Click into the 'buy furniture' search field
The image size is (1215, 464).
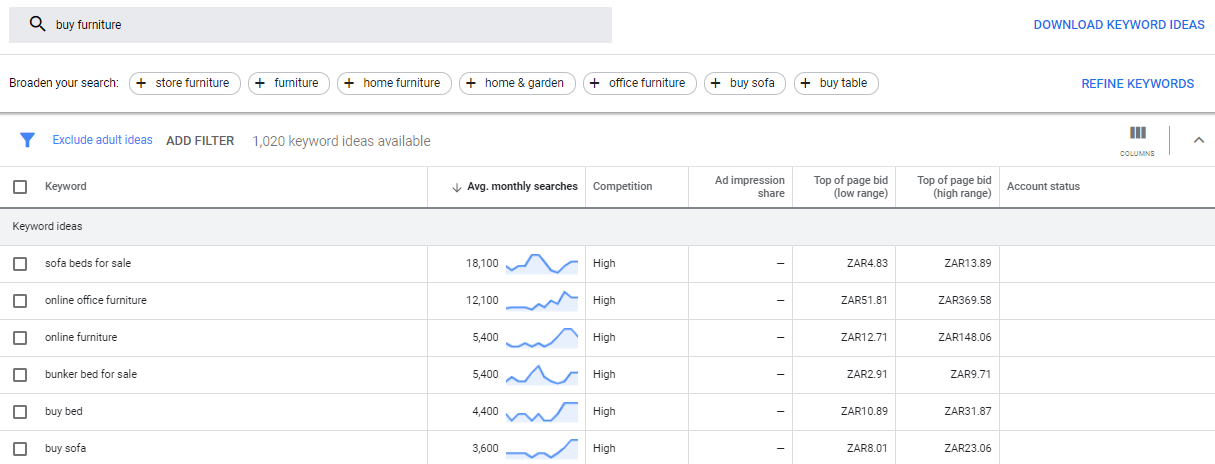(x=320, y=25)
